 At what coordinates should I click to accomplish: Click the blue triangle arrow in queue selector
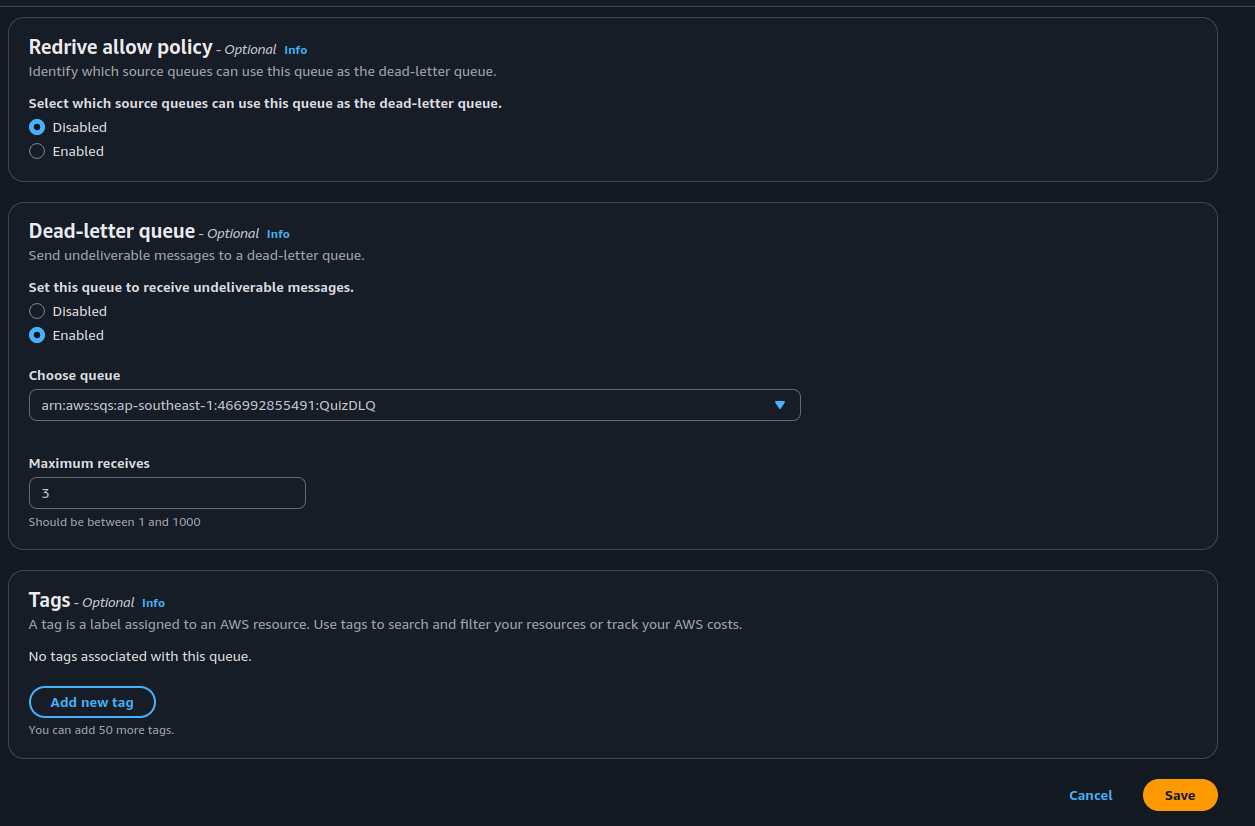point(780,405)
